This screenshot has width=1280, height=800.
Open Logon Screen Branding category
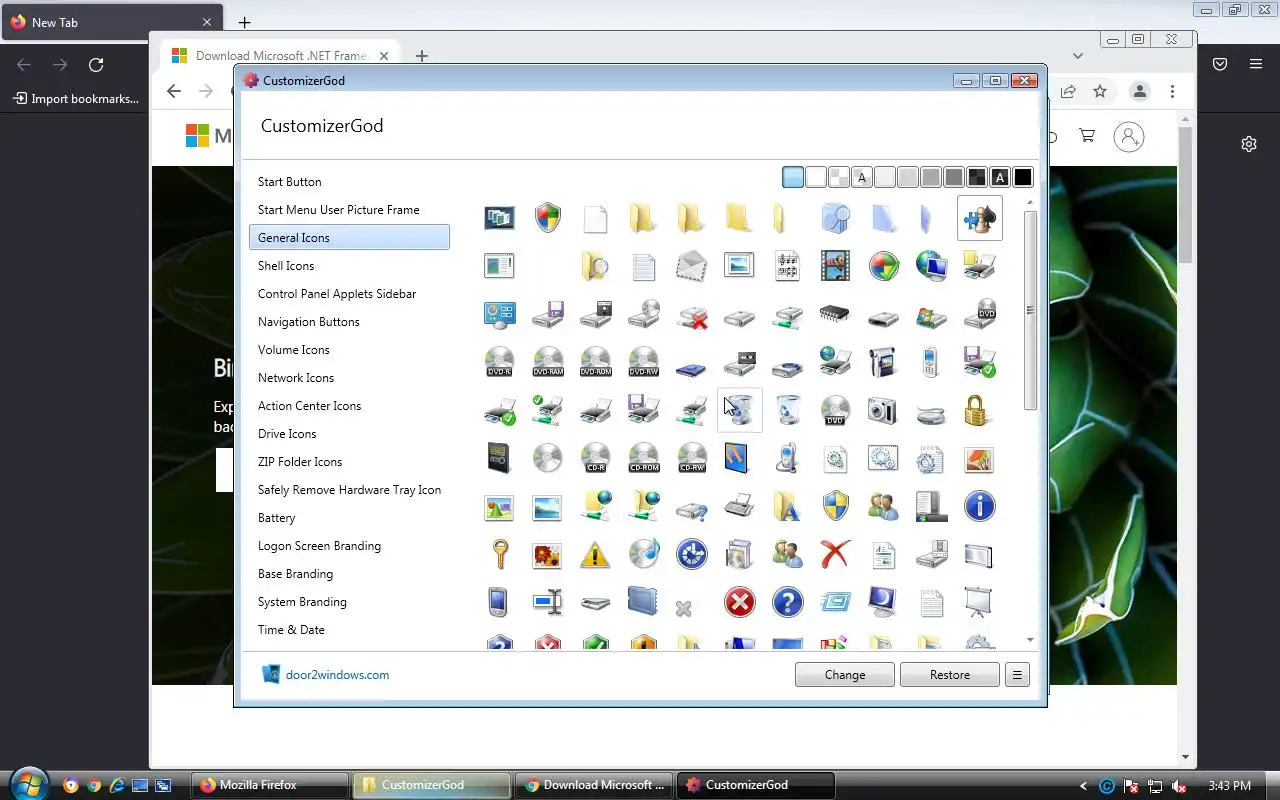point(349,546)
